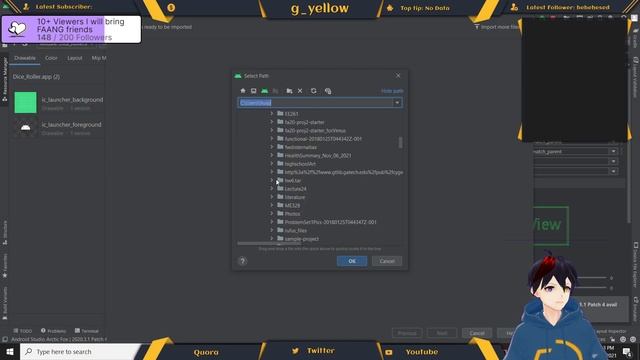Switch to the Color tab
This screenshot has height=360, width=640.
coord(51,58)
